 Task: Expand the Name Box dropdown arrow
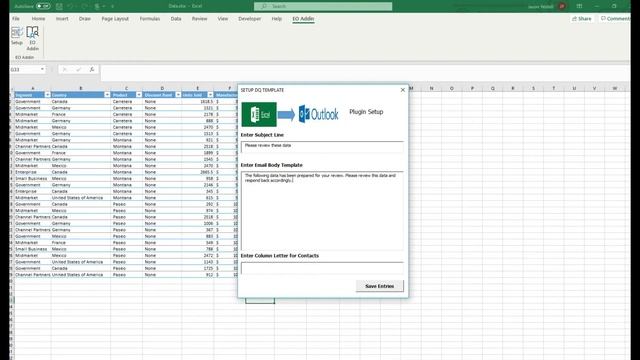(x=42, y=69)
